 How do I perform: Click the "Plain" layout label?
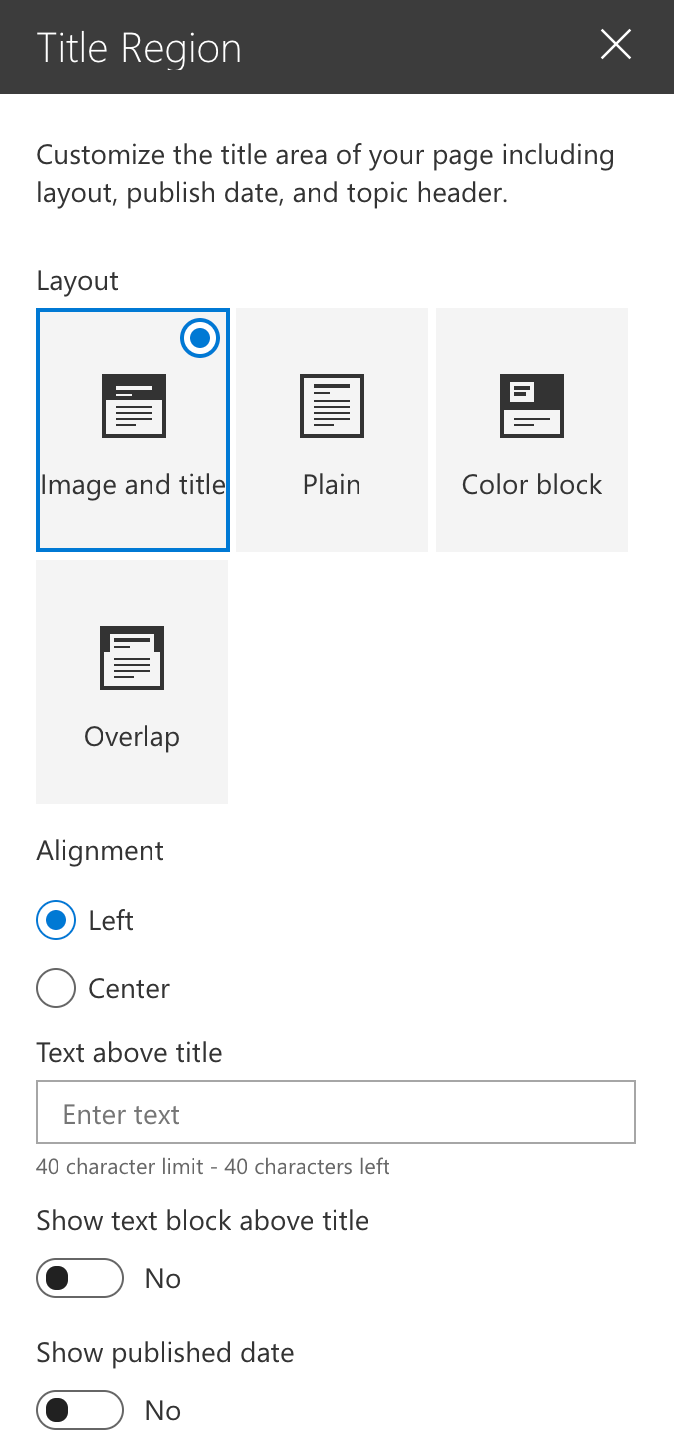(x=332, y=485)
